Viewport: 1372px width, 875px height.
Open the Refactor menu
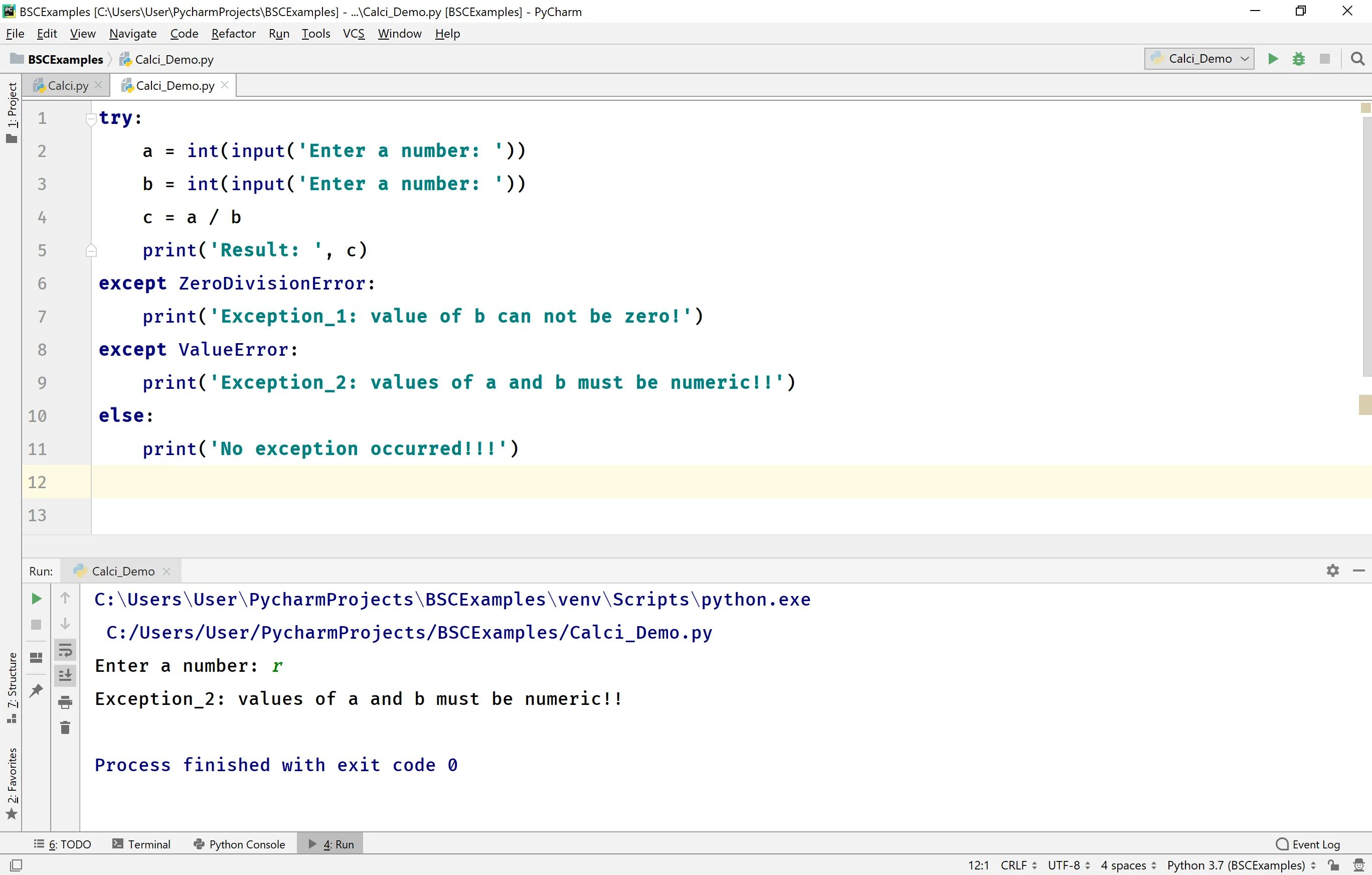pyautogui.click(x=233, y=34)
